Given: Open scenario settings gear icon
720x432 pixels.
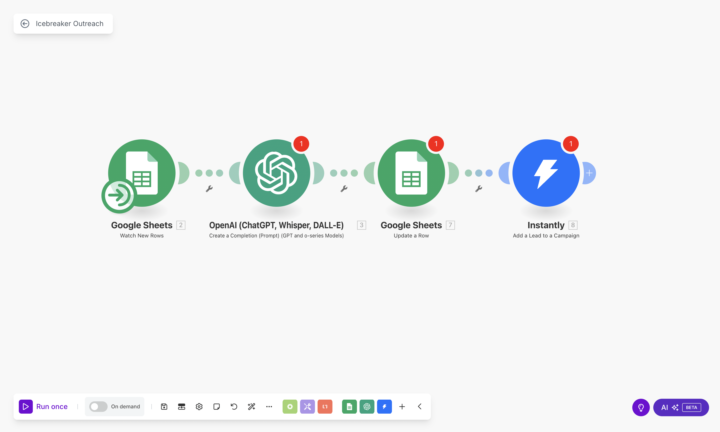Looking at the screenshot, I should (x=199, y=407).
